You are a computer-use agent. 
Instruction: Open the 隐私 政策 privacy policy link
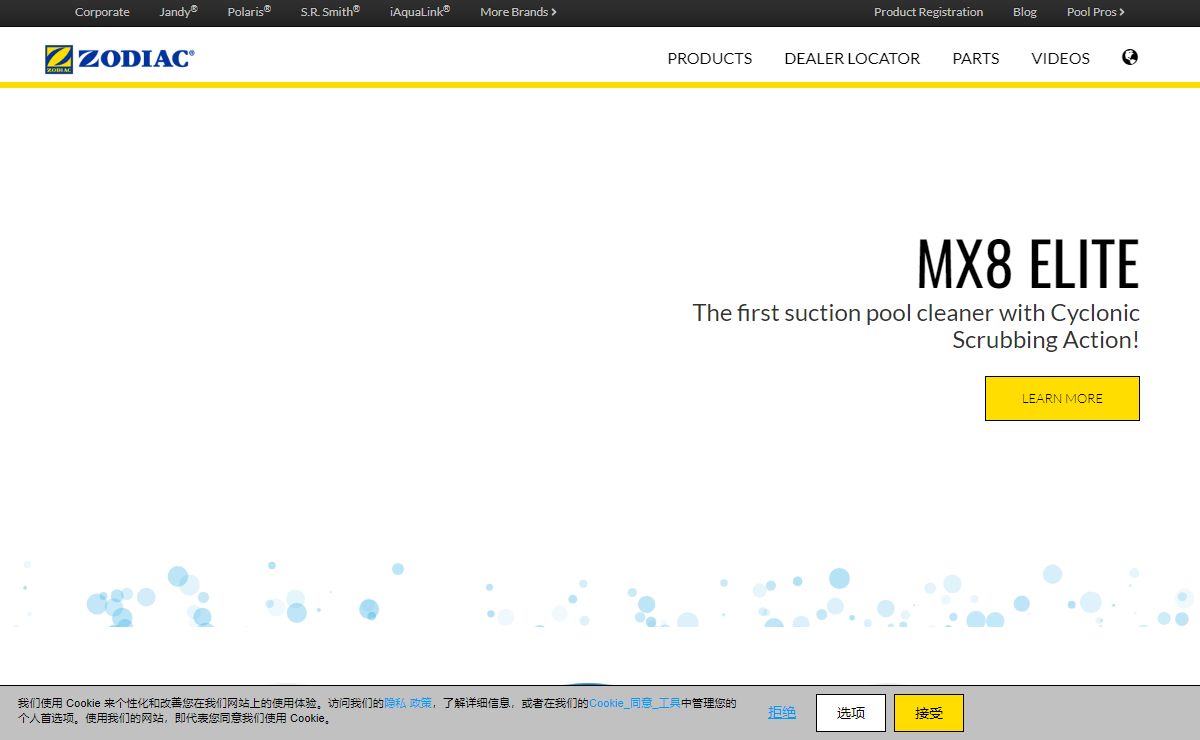point(409,703)
